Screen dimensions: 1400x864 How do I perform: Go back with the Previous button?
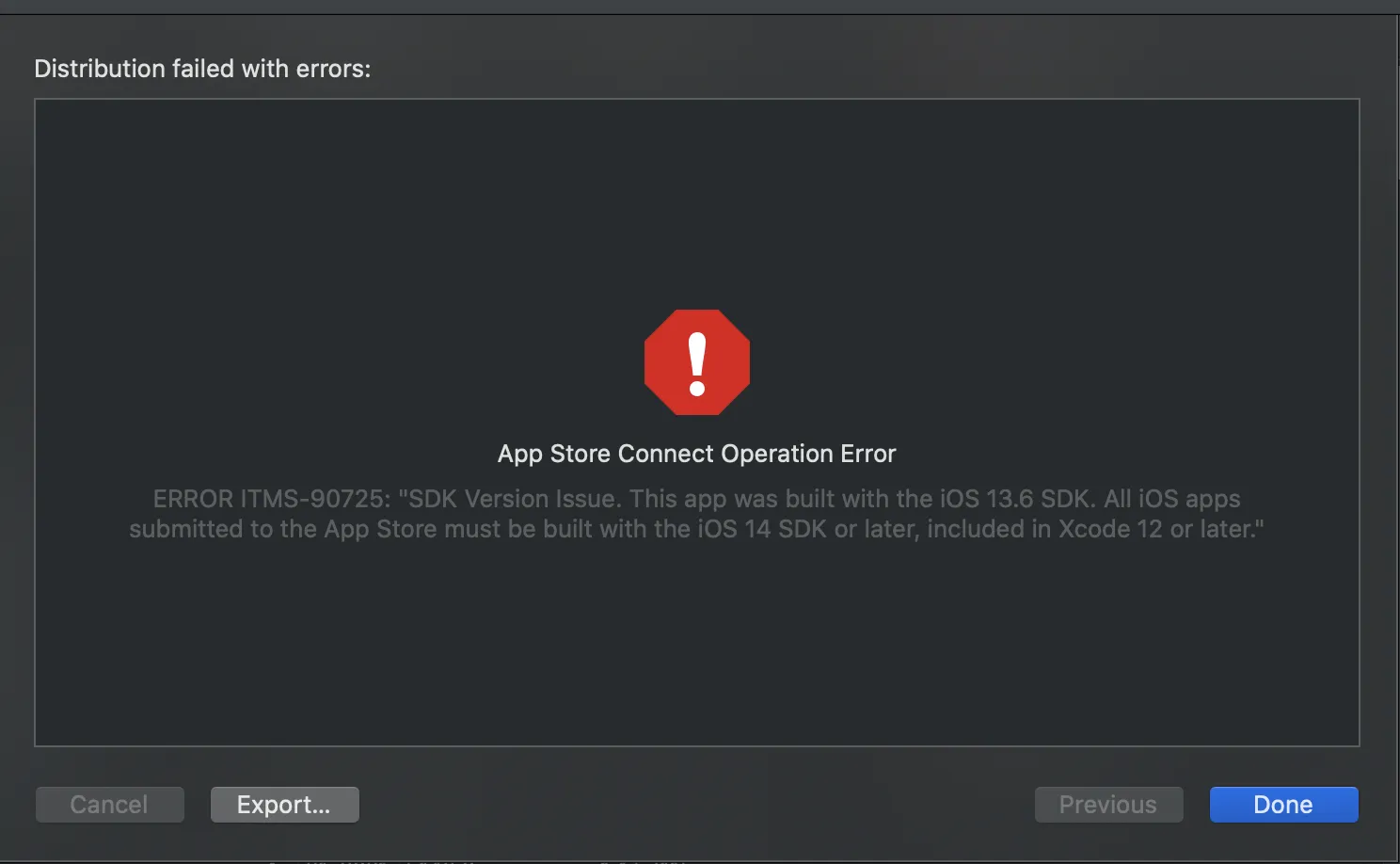[1107, 805]
